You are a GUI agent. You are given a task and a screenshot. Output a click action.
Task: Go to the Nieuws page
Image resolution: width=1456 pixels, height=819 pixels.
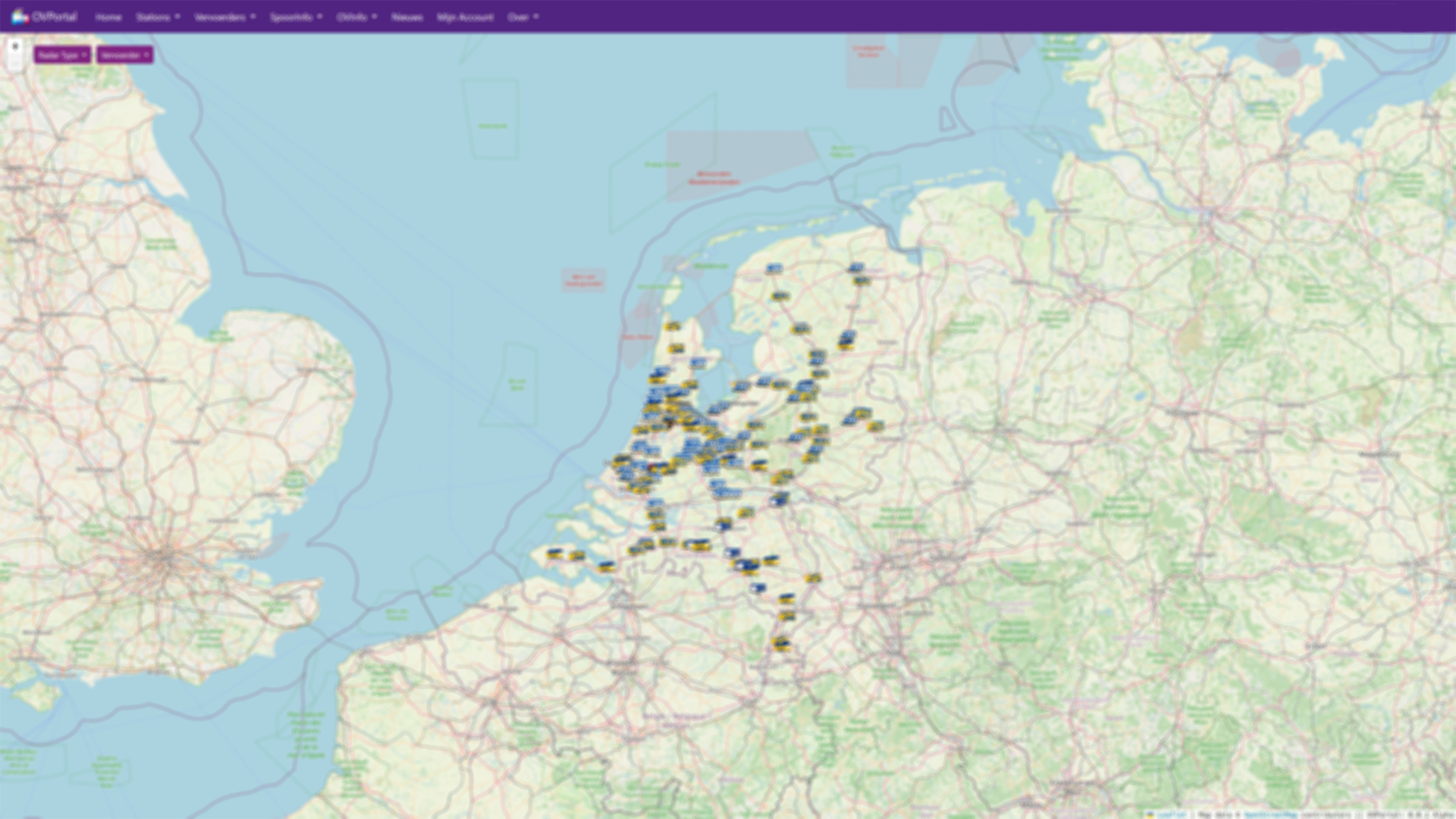pos(406,17)
